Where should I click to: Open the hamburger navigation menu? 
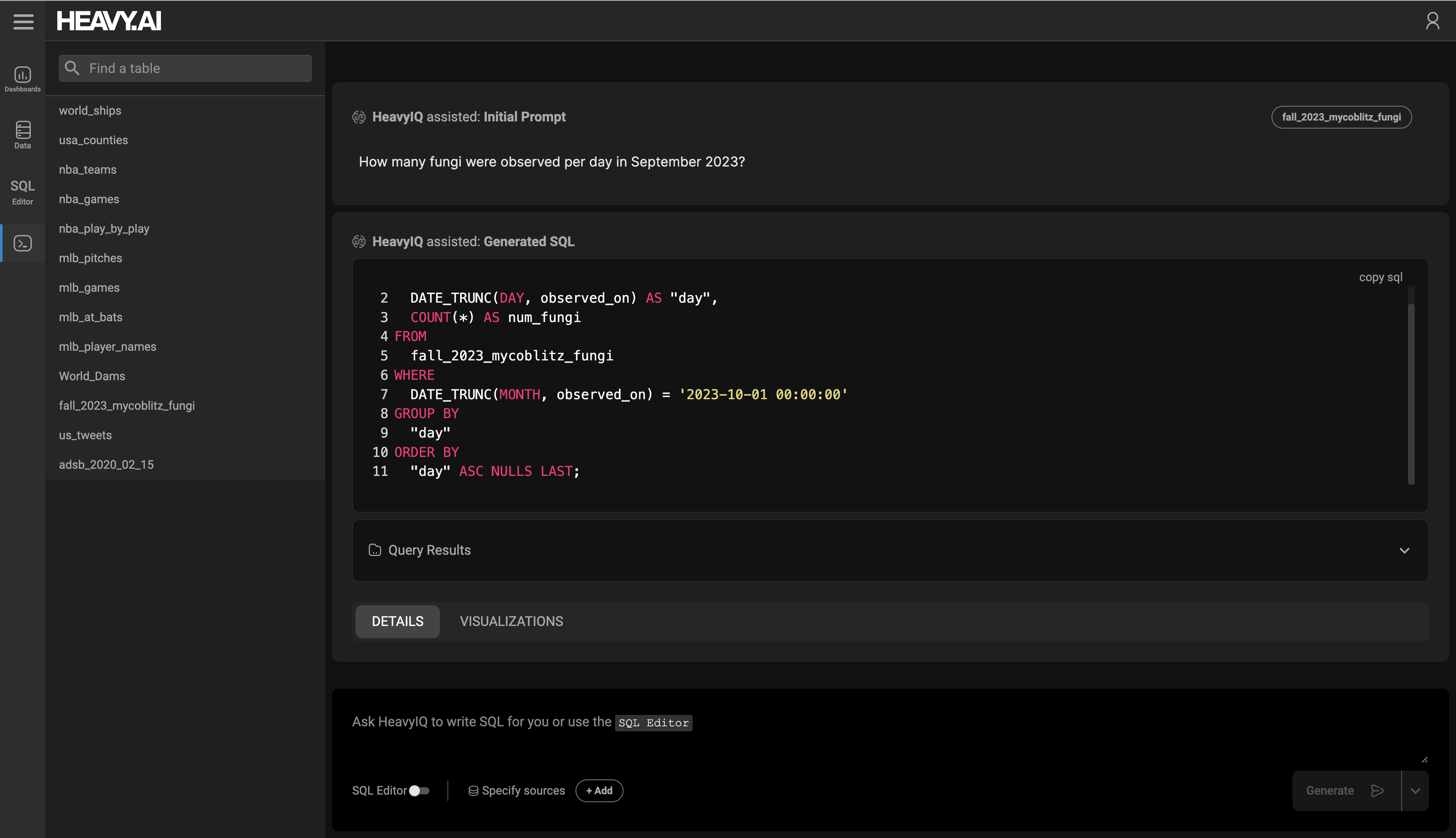[x=24, y=22]
